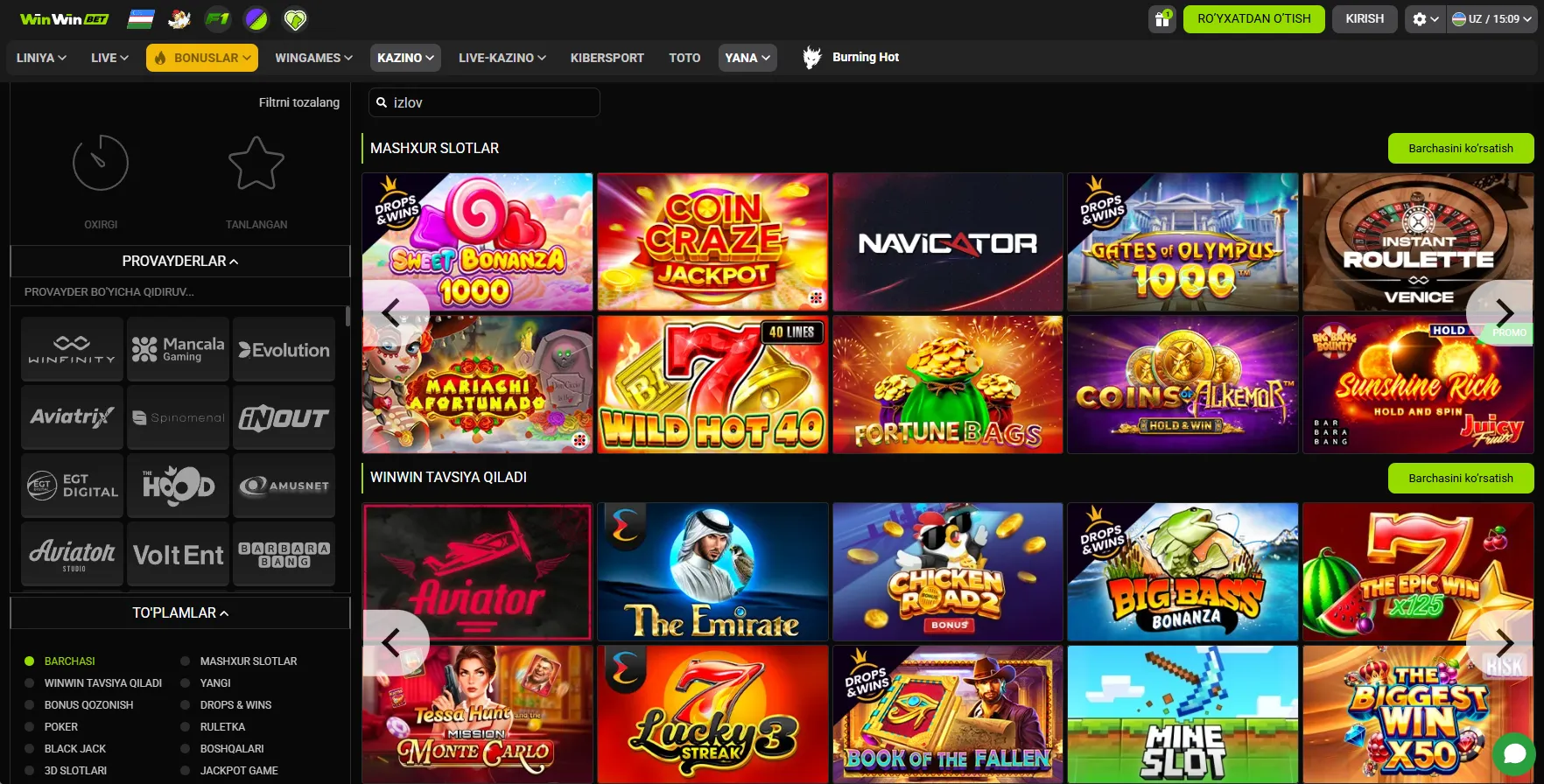
Task: Select the EGT Digital provider
Action: pos(72,486)
